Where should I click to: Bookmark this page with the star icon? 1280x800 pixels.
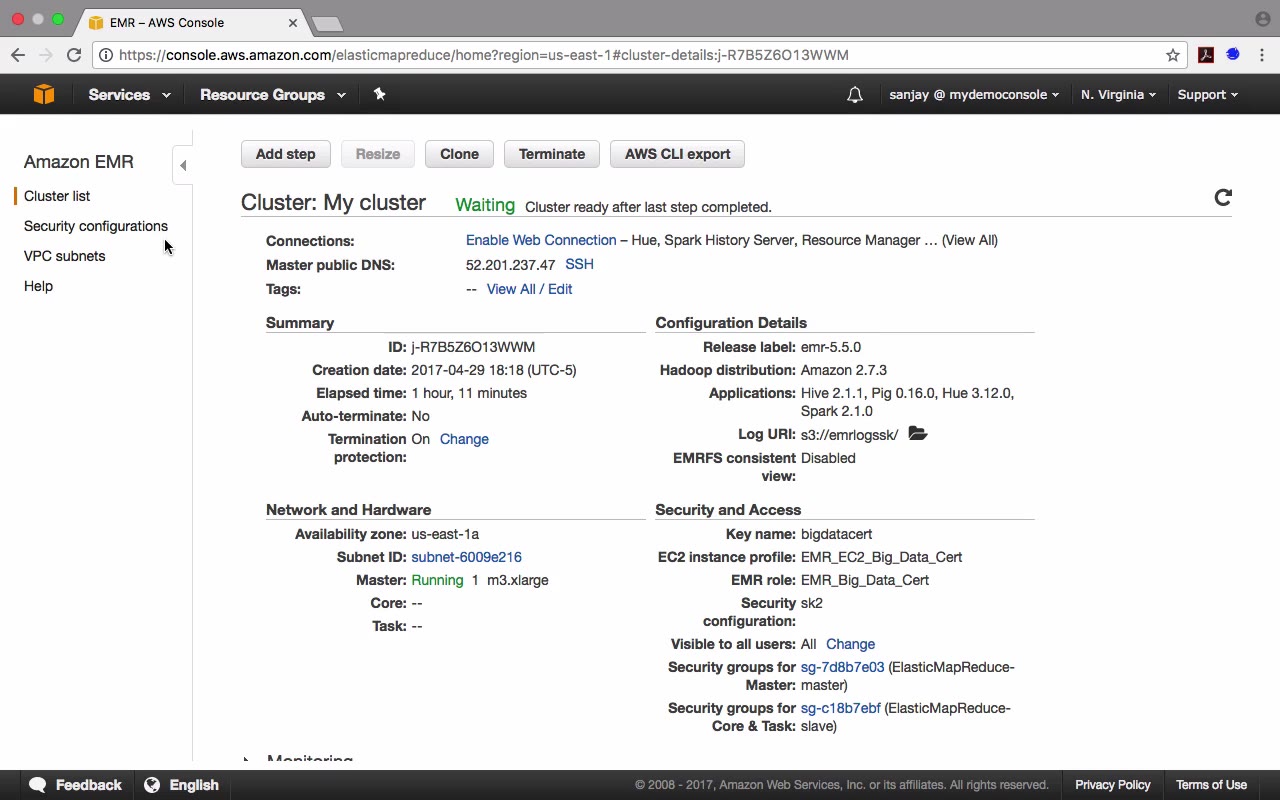pos(1173,55)
